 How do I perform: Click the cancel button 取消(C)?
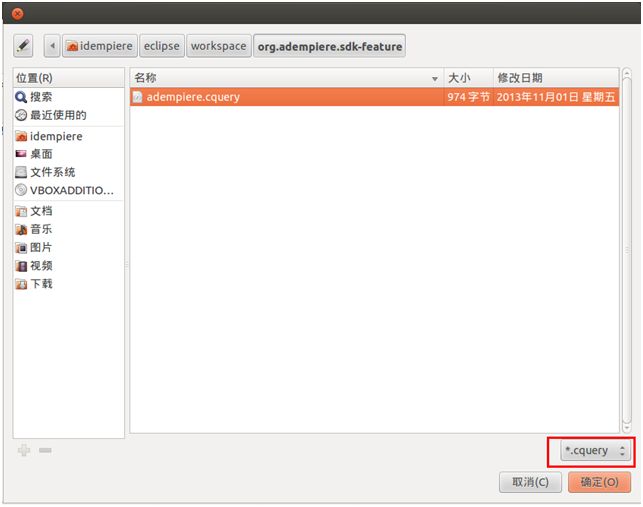[x=530, y=482]
